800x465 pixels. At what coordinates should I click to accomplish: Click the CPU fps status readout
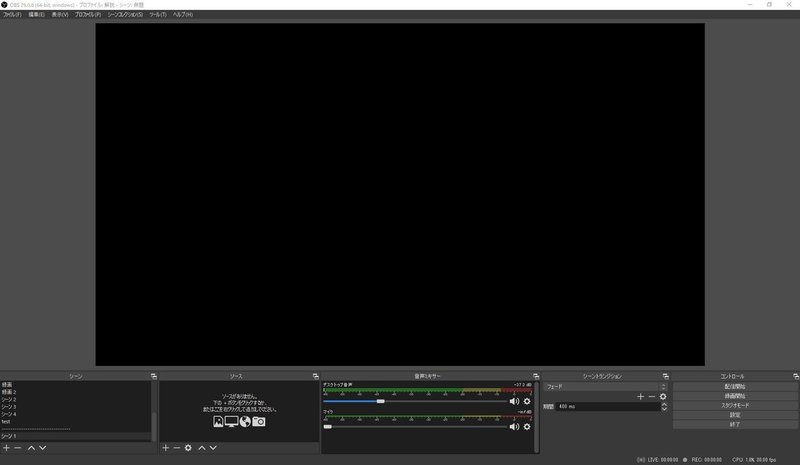[754, 460]
